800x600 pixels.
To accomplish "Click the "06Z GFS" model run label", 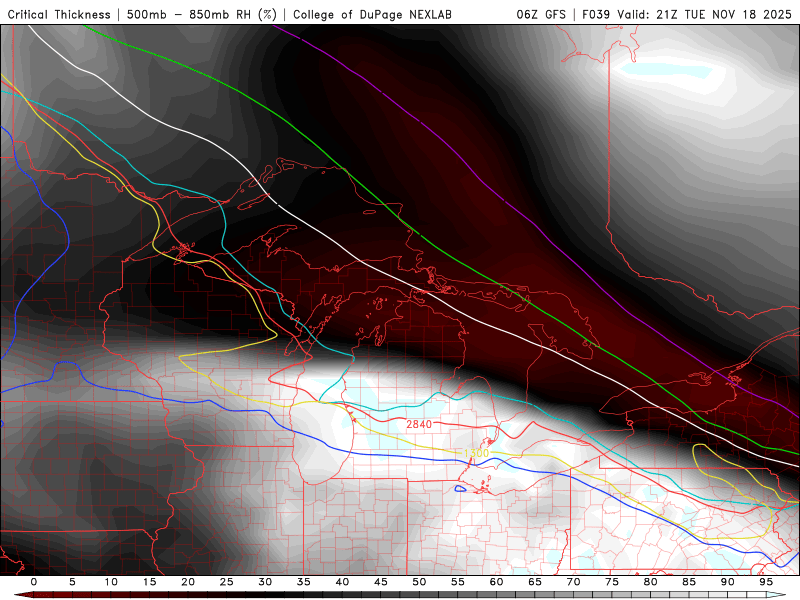I will [x=541, y=14].
